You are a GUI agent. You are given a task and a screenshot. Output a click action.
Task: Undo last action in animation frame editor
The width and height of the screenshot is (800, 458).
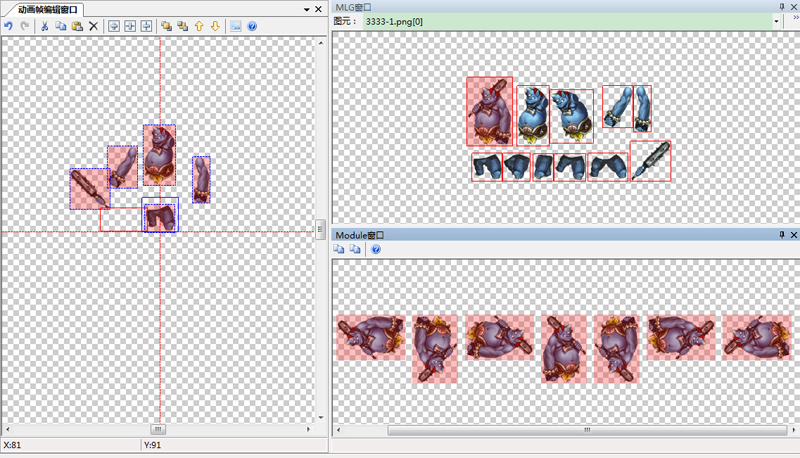[8, 26]
